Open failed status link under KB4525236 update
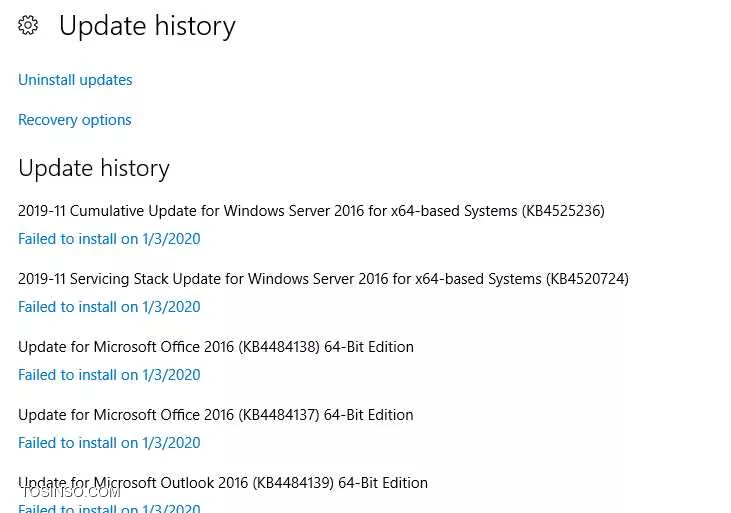731x513 pixels. point(109,239)
